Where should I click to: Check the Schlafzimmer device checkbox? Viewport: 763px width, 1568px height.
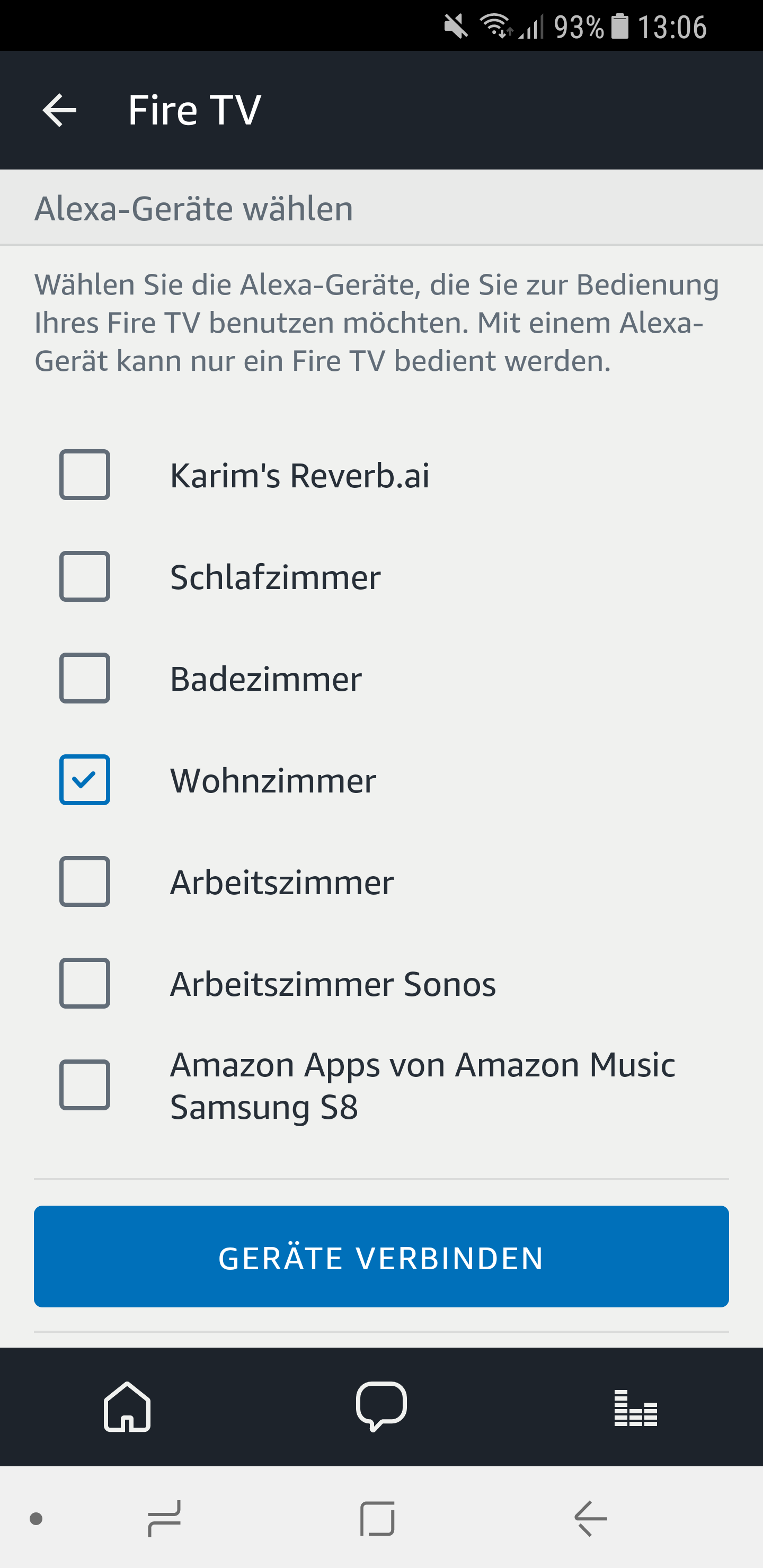[85, 576]
